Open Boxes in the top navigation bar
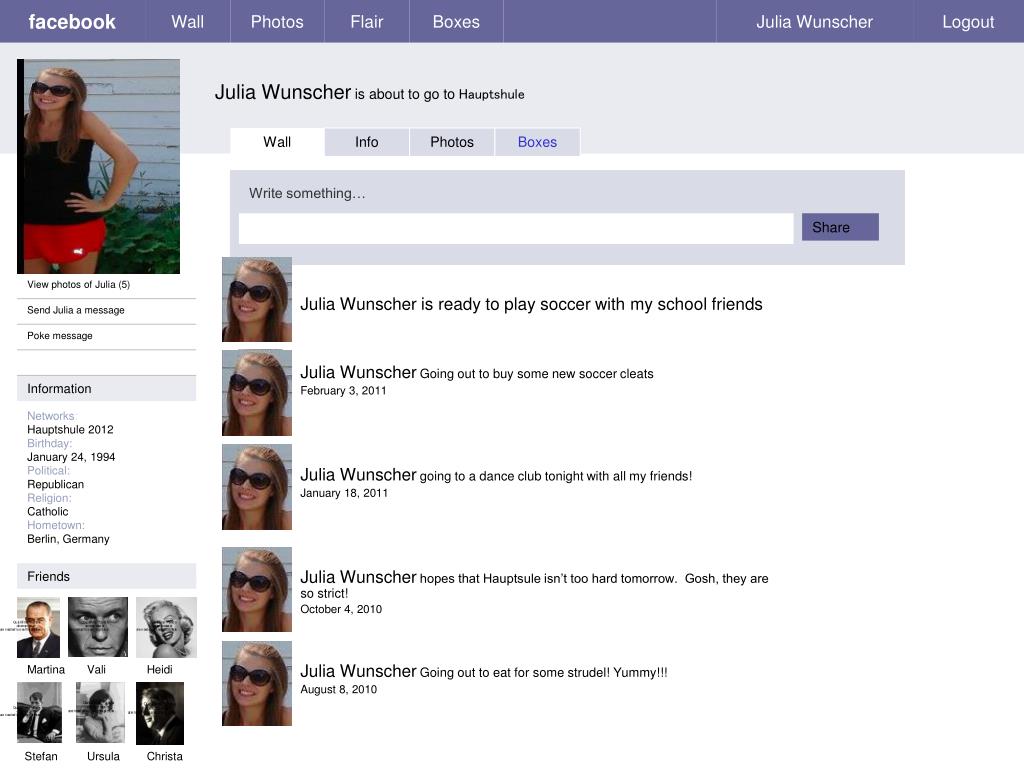This screenshot has width=1024, height=768. (x=456, y=22)
